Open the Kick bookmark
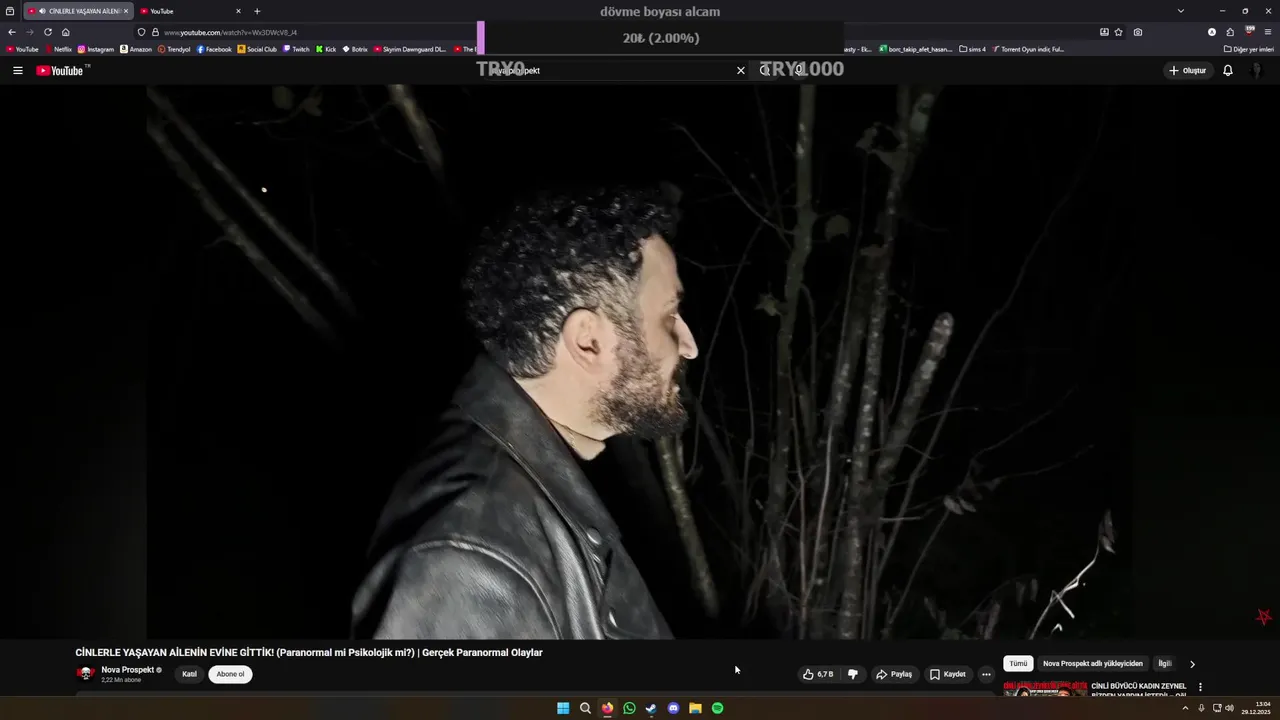 click(326, 49)
